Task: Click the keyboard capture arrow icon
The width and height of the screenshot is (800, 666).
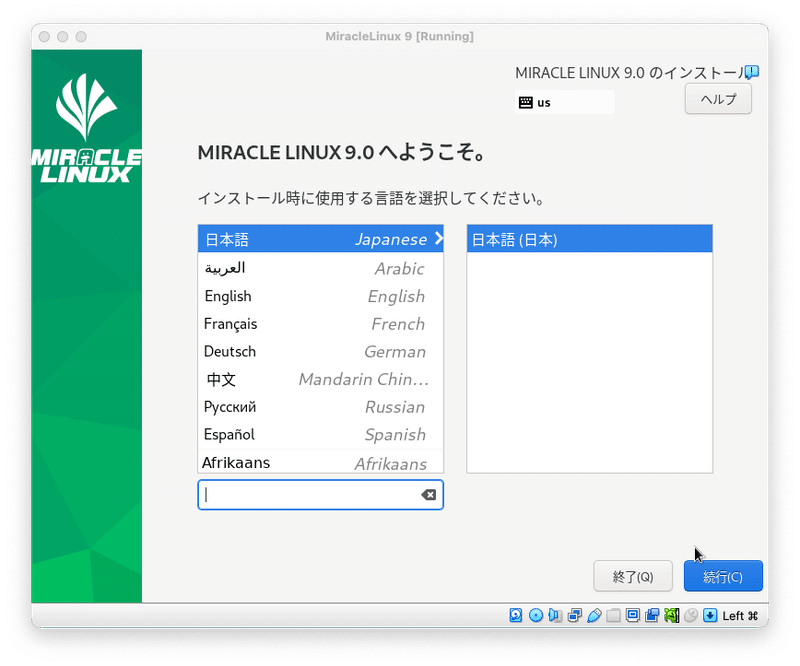Action: (x=710, y=615)
